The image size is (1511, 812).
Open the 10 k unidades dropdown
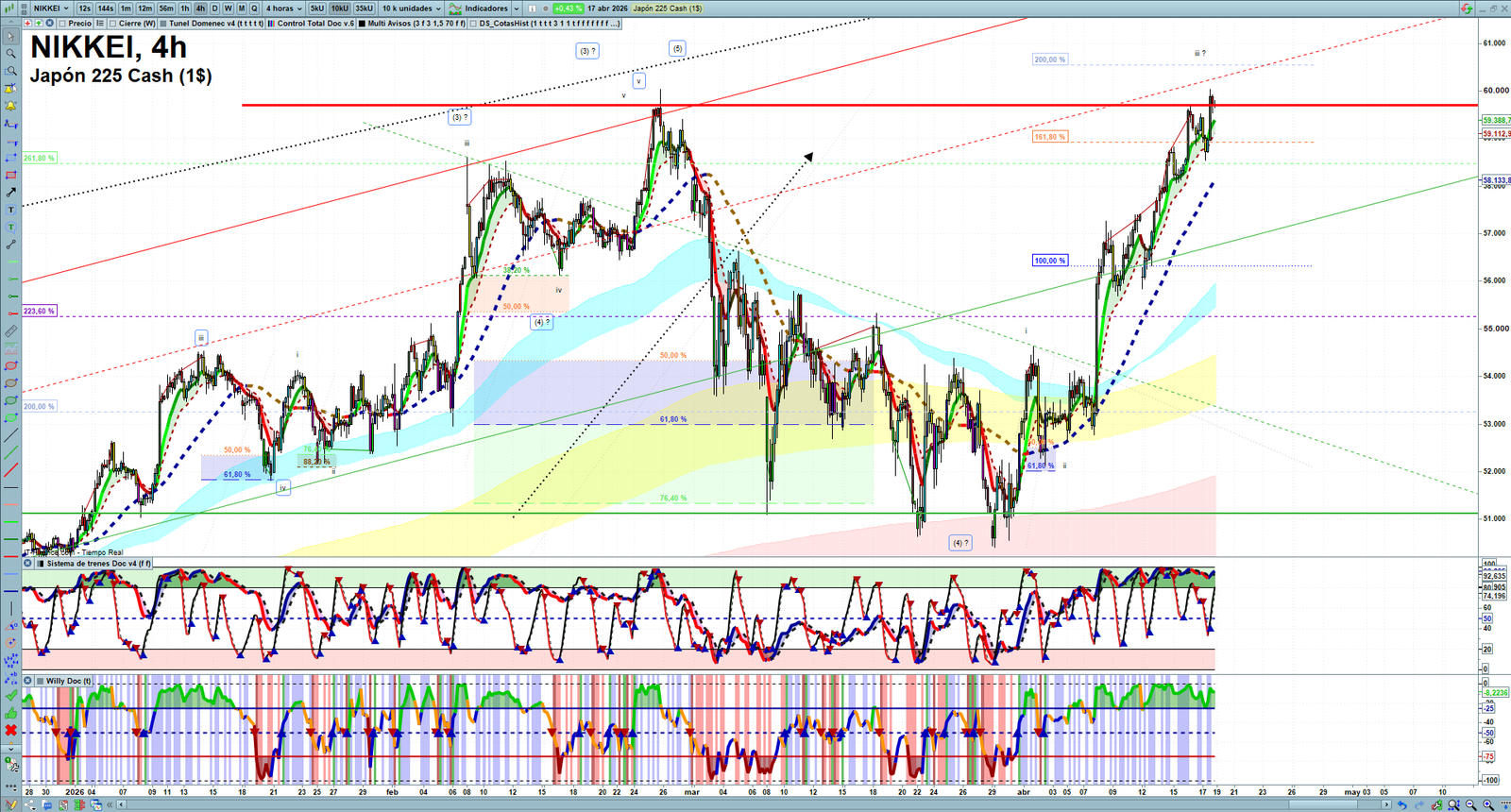[x=411, y=8]
